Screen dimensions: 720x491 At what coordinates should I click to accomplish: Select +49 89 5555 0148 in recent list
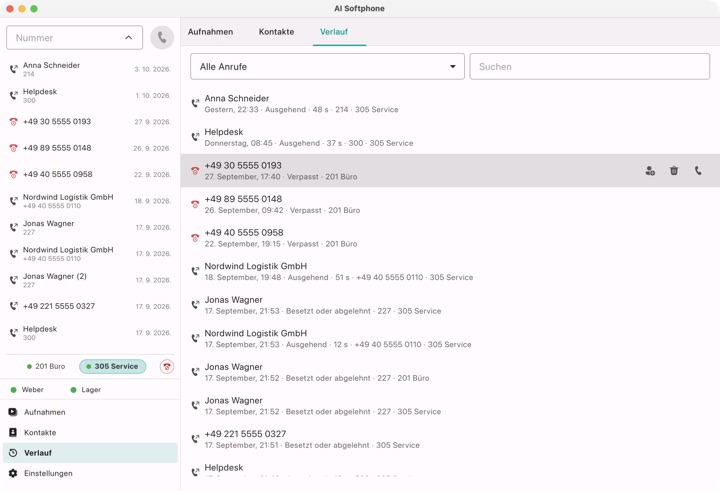tap(90, 148)
